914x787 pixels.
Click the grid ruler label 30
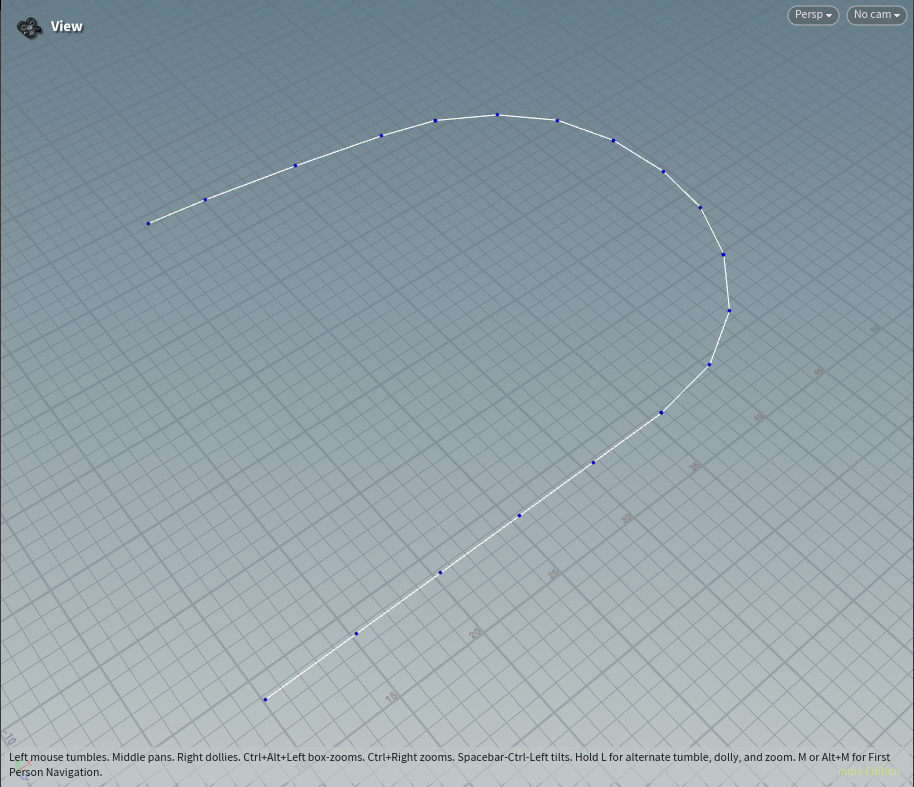tap(627, 518)
